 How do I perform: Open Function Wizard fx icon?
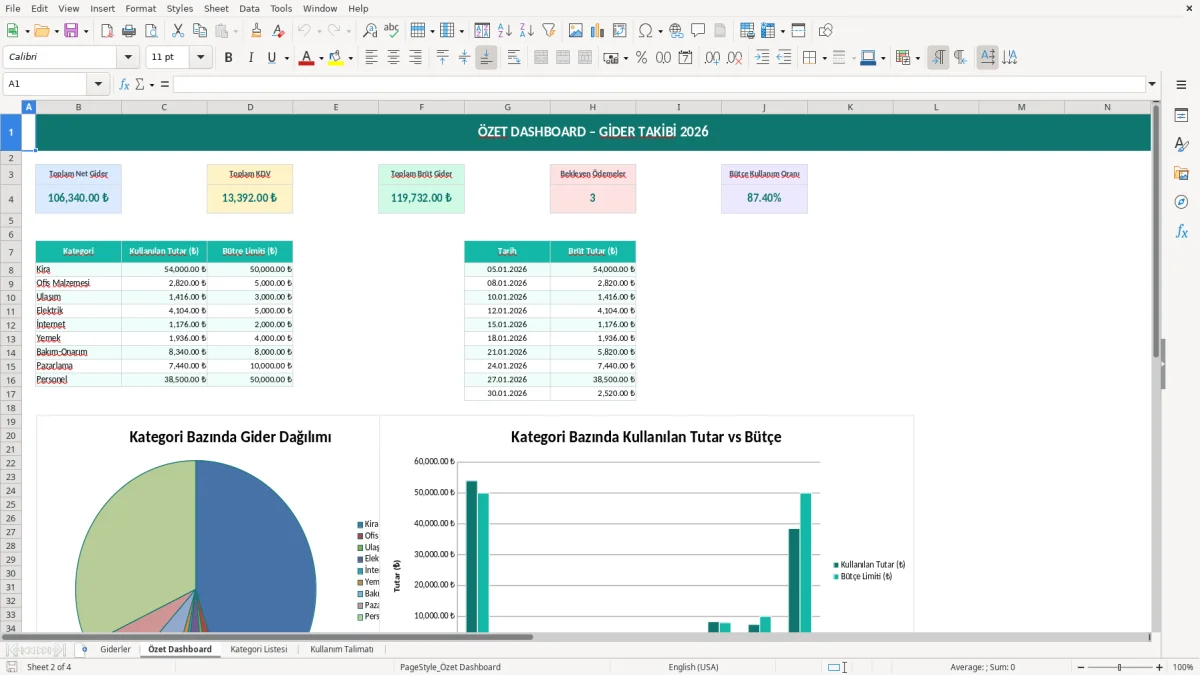[124, 84]
